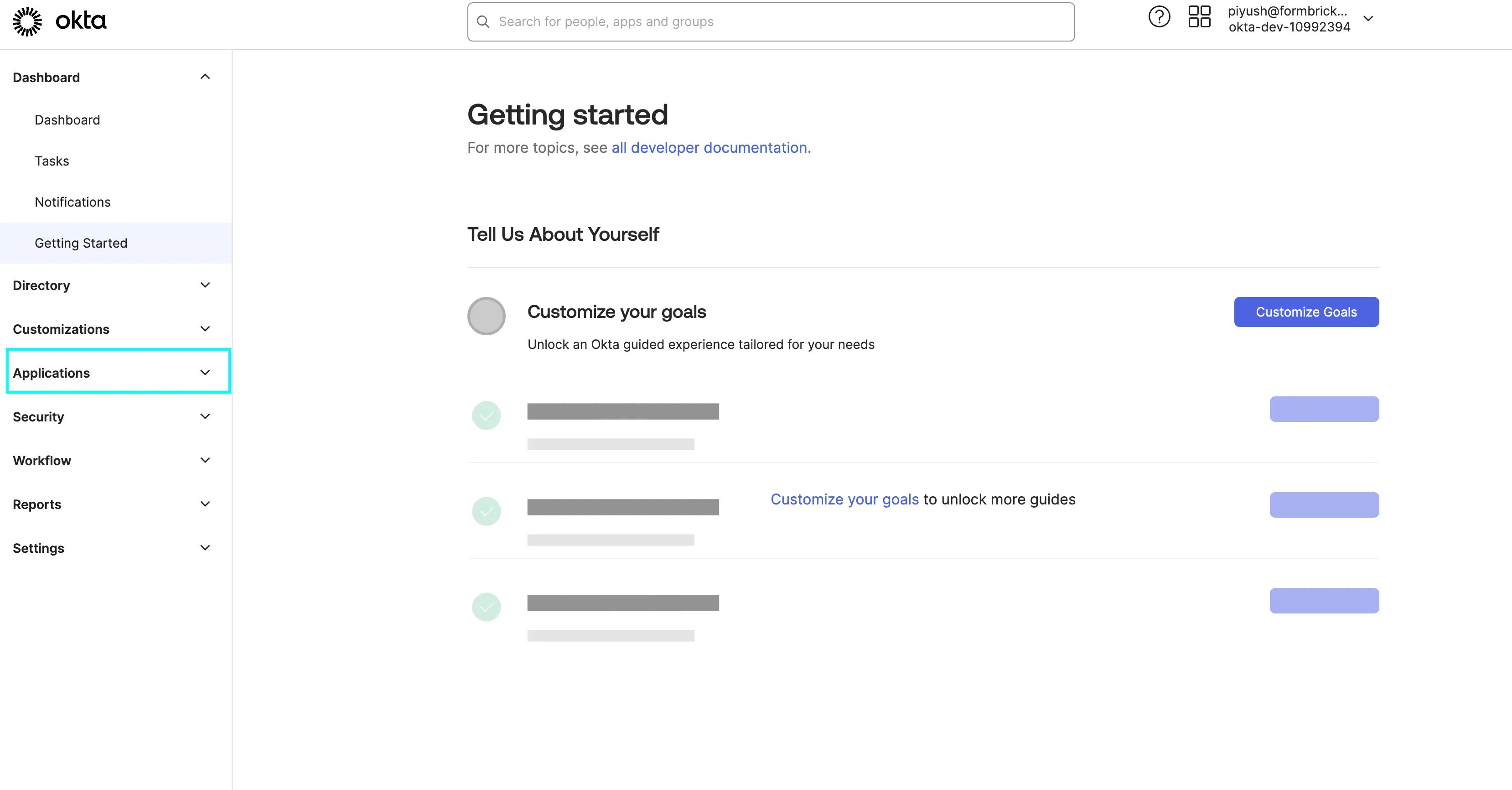Viewport: 1512px width, 790px height.
Task: Collapse the Dashboard sidebar section
Action: click(x=205, y=77)
